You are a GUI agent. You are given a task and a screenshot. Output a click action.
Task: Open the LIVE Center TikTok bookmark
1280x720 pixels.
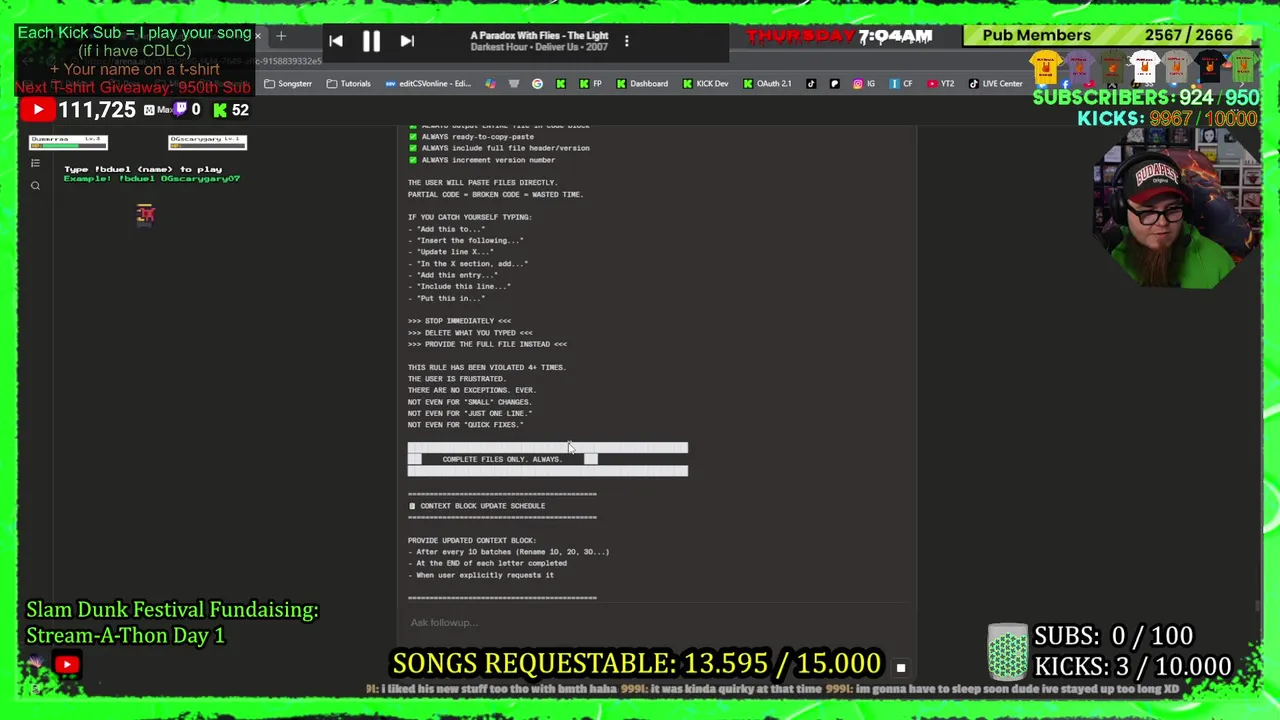(x=995, y=83)
